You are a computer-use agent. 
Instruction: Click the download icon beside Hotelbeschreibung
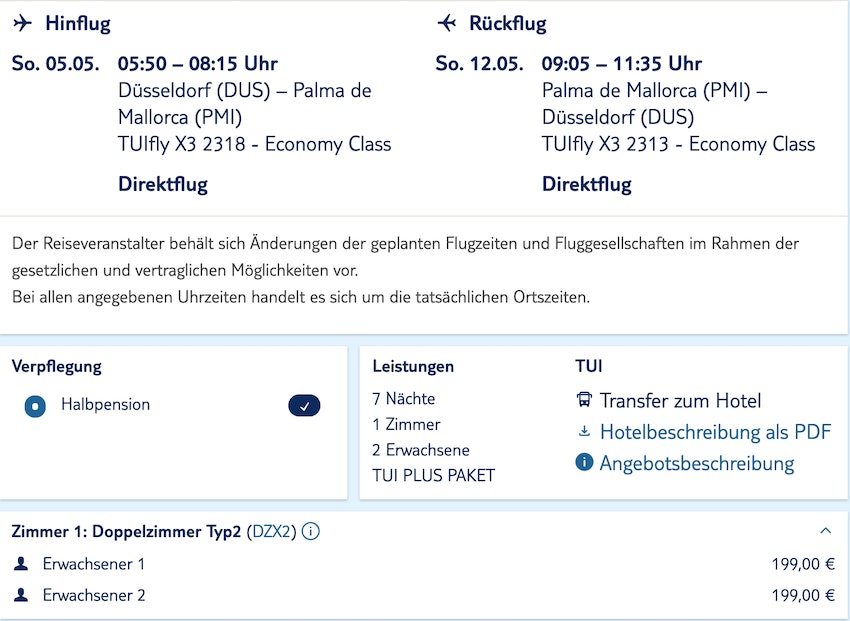point(585,432)
